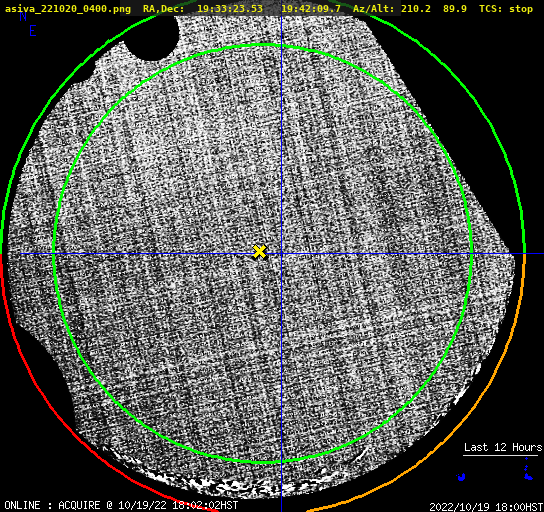
Task: Click the TCS: stop status text
Action: 506,9
